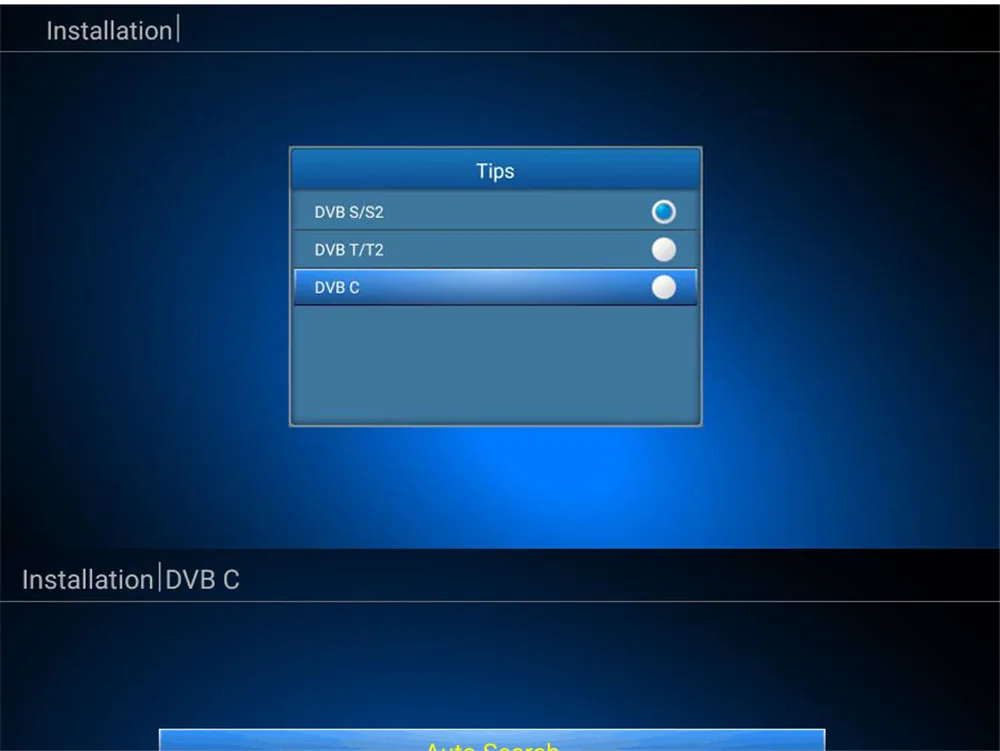Choose the highlighted DVB C row

click(496, 287)
